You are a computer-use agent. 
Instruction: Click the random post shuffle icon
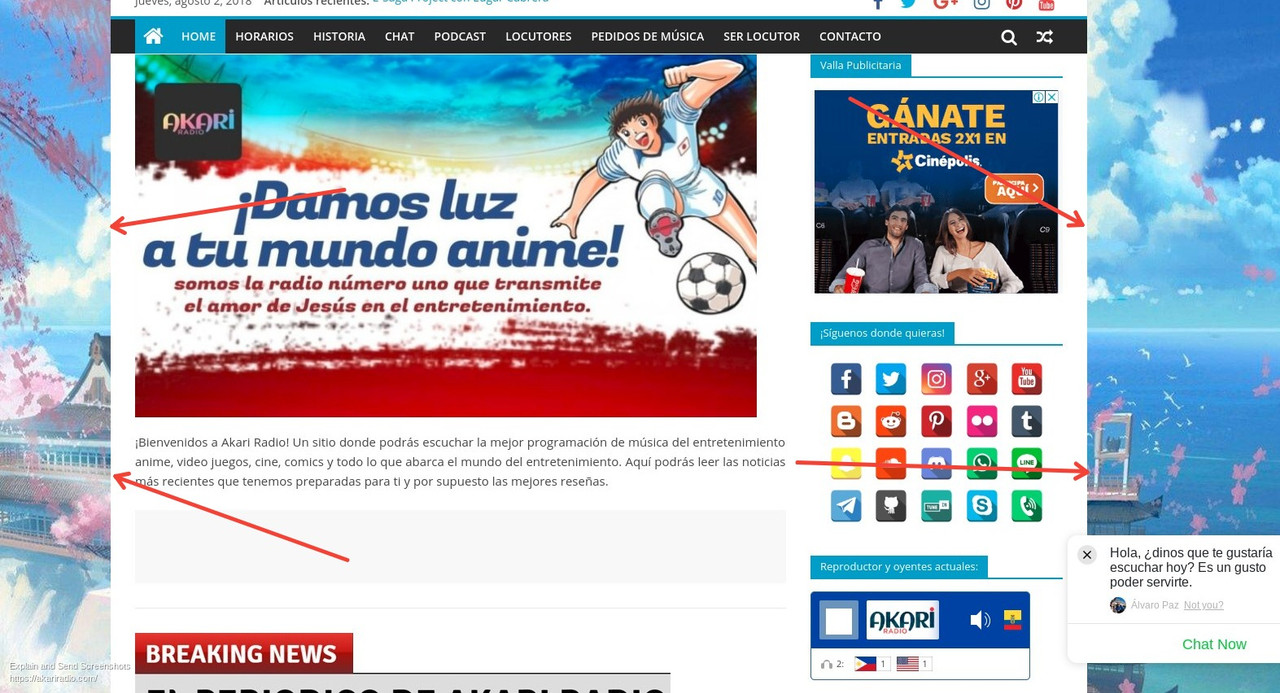tap(1044, 37)
